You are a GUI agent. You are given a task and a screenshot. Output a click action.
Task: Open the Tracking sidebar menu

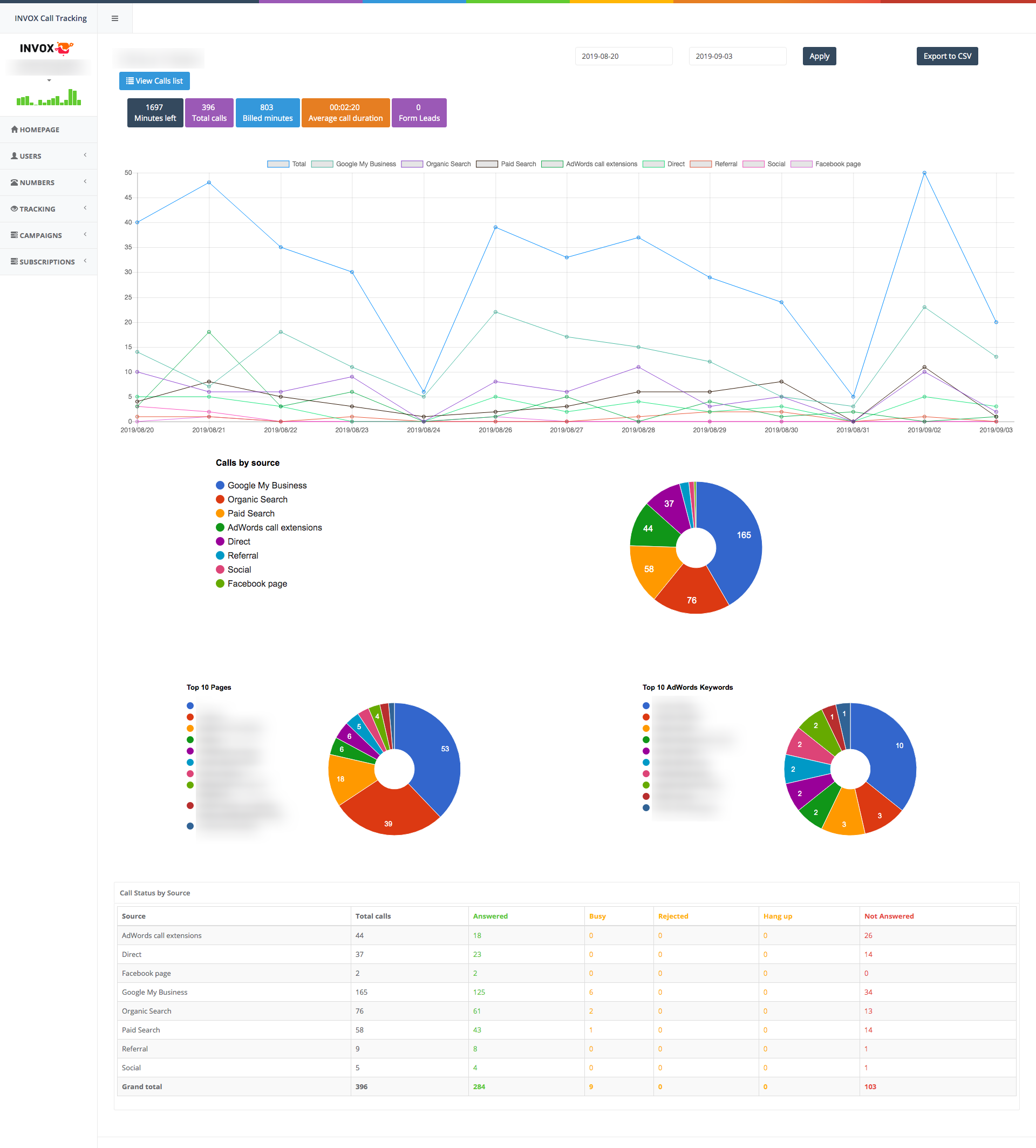coord(38,209)
